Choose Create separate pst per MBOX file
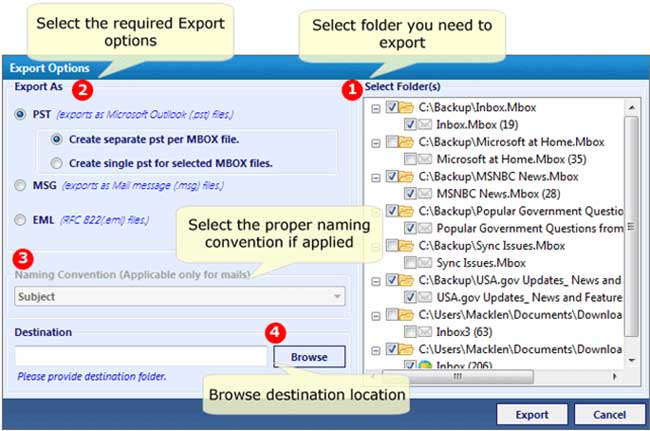This screenshot has height=431, width=650. click(x=56, y=139)
